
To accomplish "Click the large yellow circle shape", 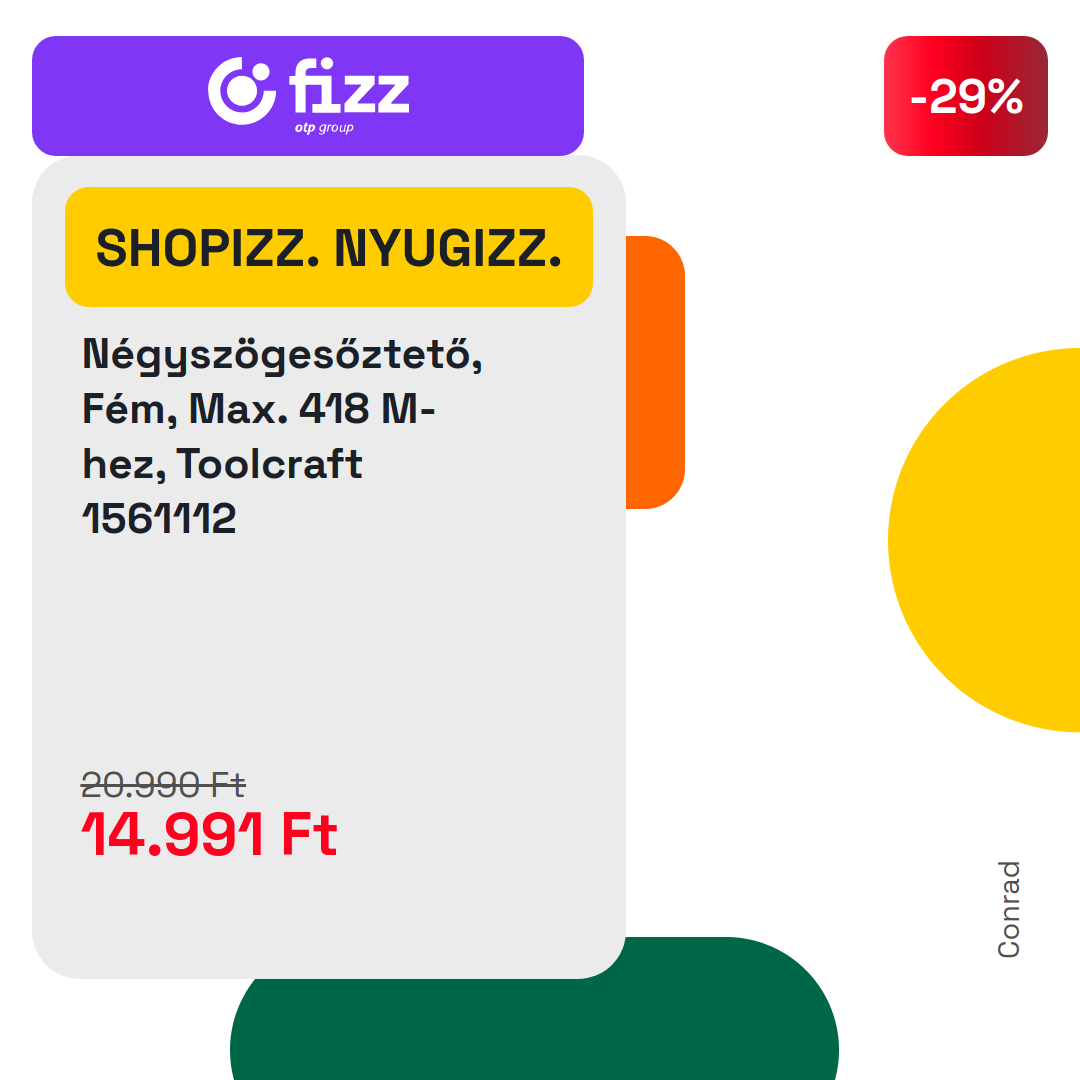I will click(x=984, y=540).
